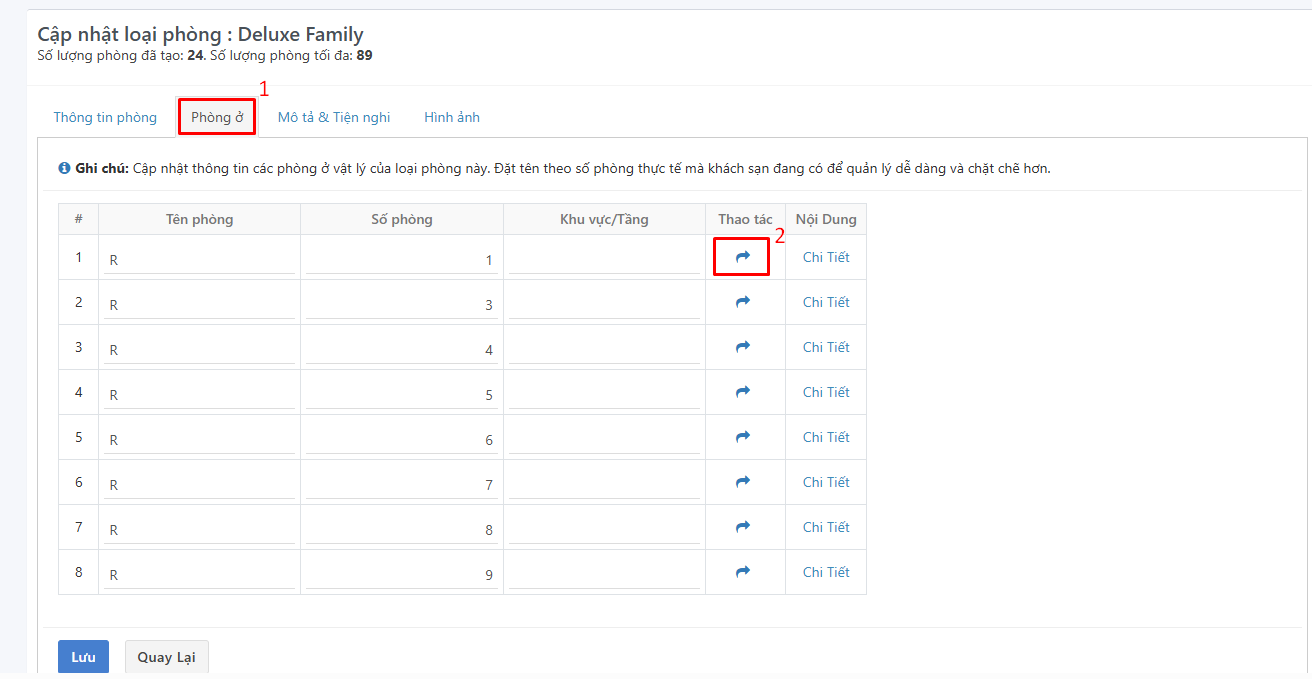Go to the Hình ảnh tab

452,117
